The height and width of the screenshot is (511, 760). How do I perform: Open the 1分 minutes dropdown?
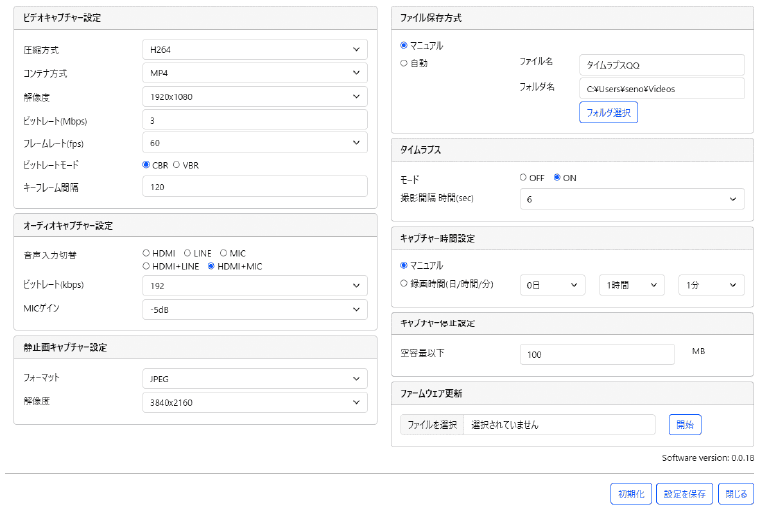(711, 285)
